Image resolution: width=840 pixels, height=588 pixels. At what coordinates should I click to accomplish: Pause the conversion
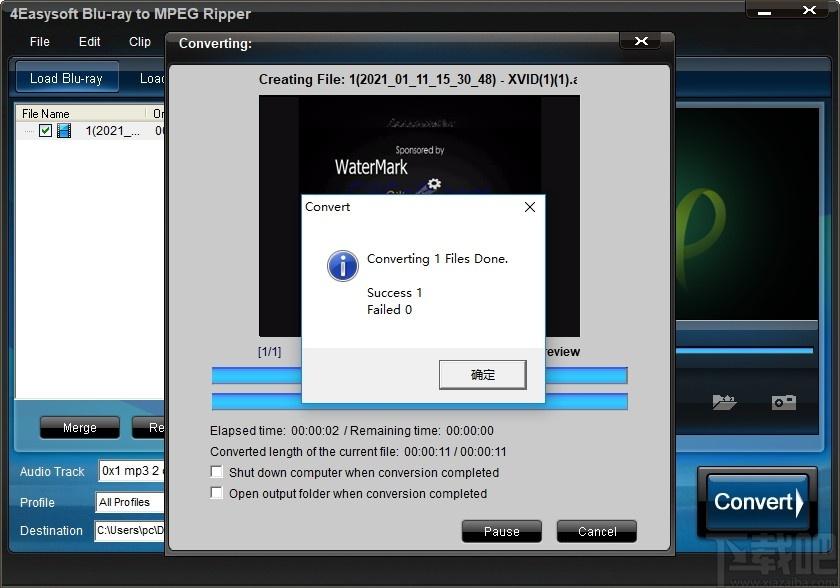coord(501,531)
